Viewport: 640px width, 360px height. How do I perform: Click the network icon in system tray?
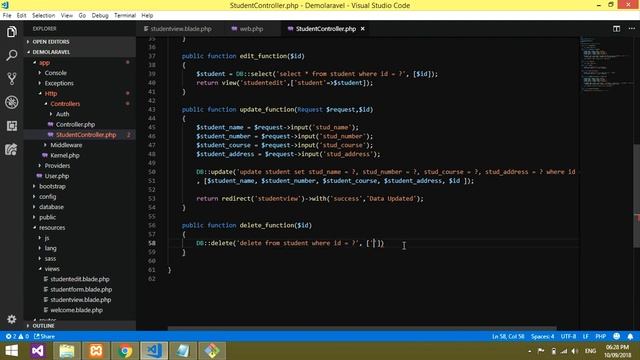tap(564, 351)
